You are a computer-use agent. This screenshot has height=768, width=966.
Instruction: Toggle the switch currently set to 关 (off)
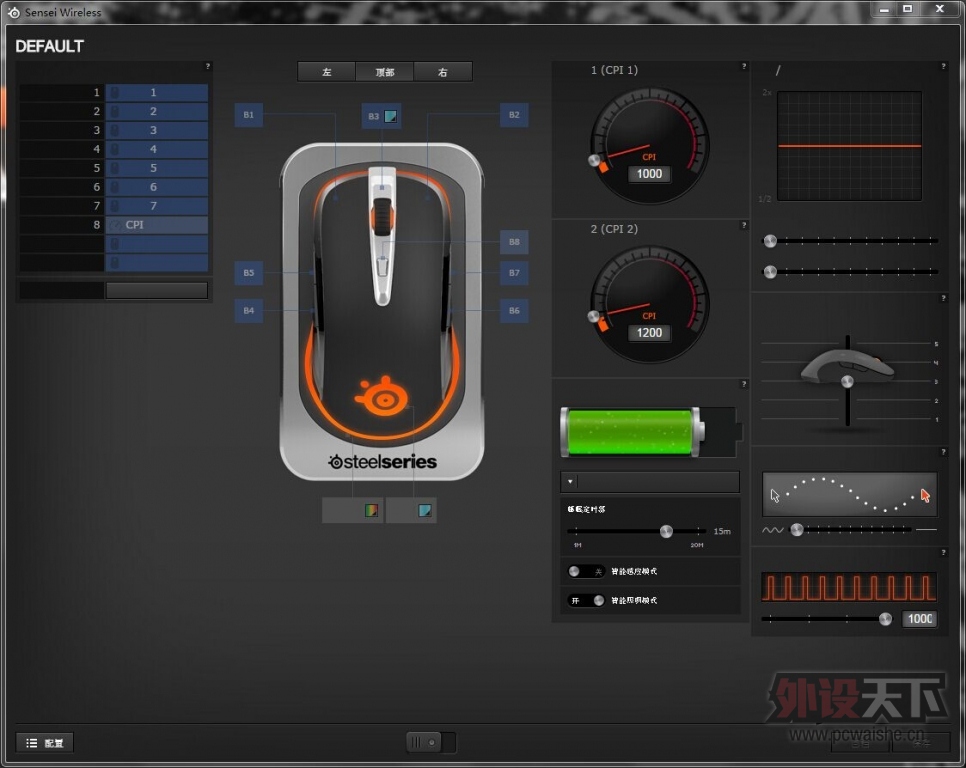[586, 572]
